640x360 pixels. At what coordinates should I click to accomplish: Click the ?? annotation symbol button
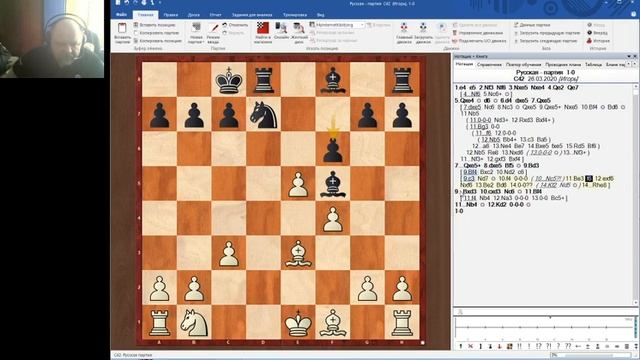pyautogui.click(x=568, y=346)
